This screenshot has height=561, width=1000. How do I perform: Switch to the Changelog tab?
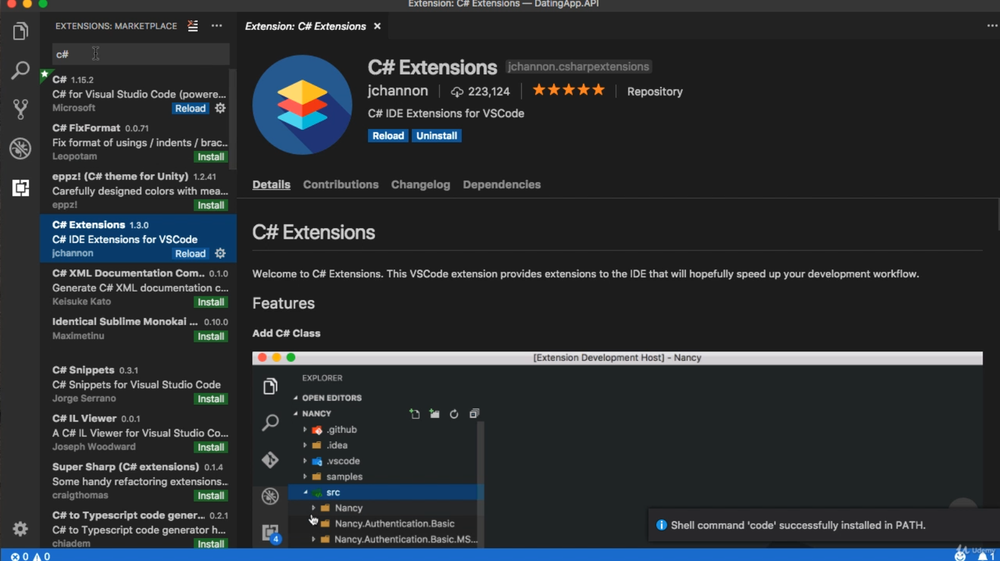tap(420, 185)
